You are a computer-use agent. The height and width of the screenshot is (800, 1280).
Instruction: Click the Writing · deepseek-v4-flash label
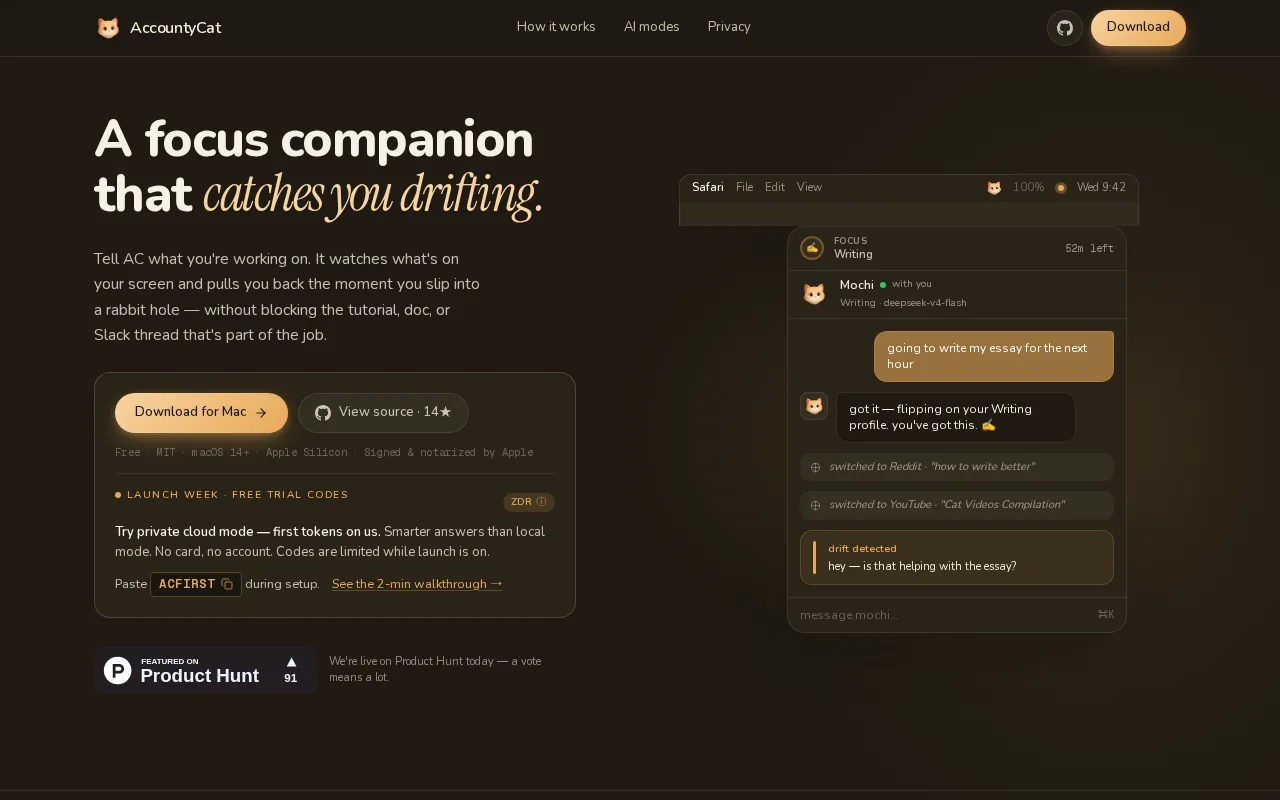[x=903, y=303]
